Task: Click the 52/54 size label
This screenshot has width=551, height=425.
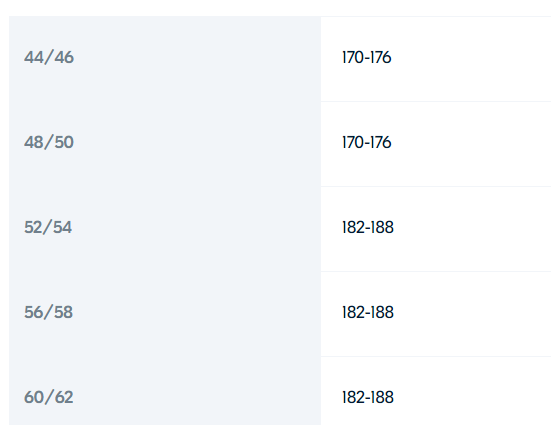Action: click(x=48, y=227)
